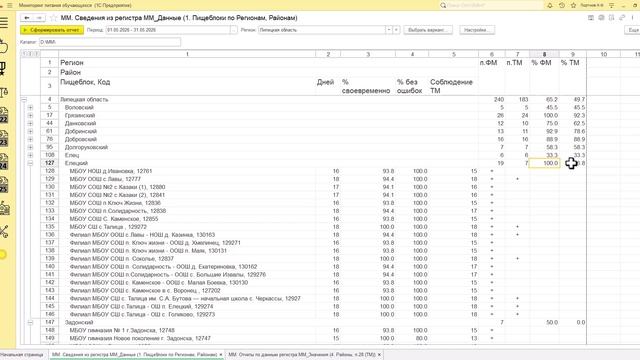Open the sidebar factory building icon
The width and height of the screenshot is (640, 360).
pos(4,208)
